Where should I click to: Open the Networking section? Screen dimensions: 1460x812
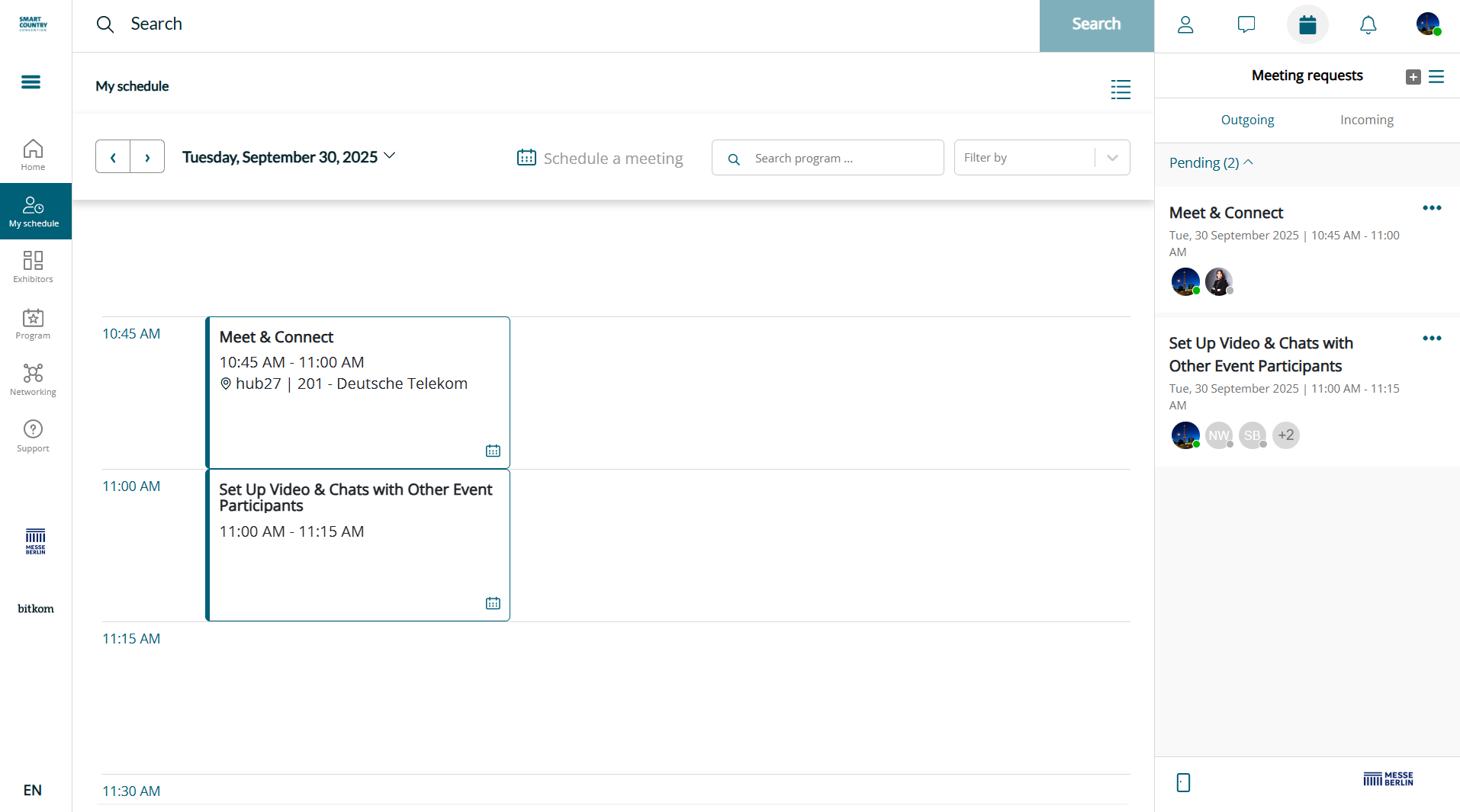pyautogui.click(x=33, y=380)
